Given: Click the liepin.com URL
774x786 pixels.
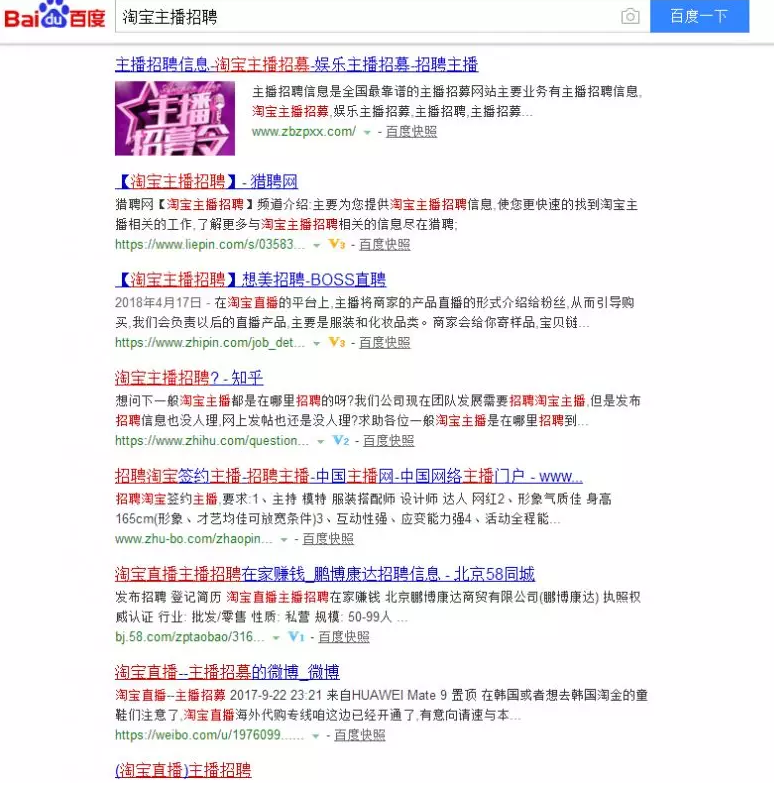Looking at the screenshot, I should [x=210, y=245].
